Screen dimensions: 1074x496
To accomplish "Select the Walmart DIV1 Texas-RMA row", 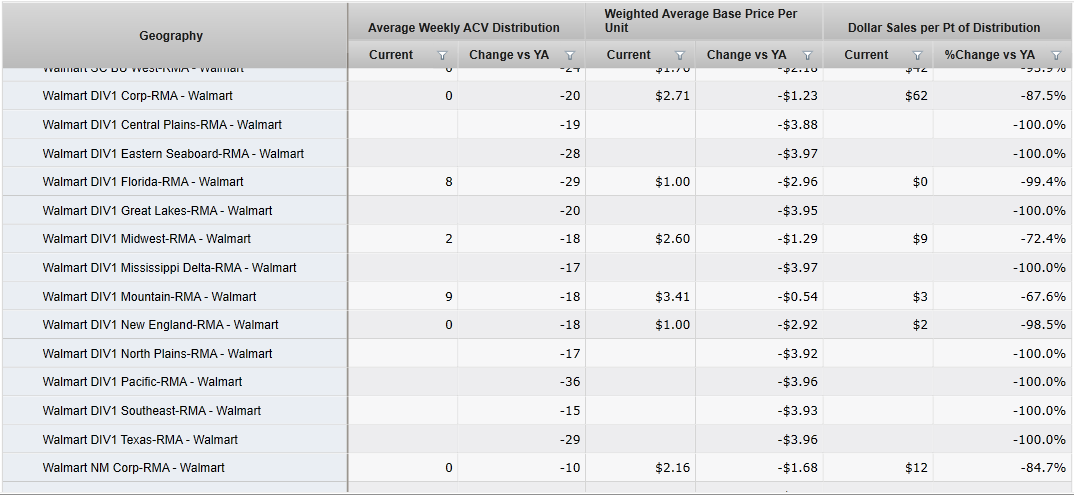I will pyautogui.click(x=140, y=440).
